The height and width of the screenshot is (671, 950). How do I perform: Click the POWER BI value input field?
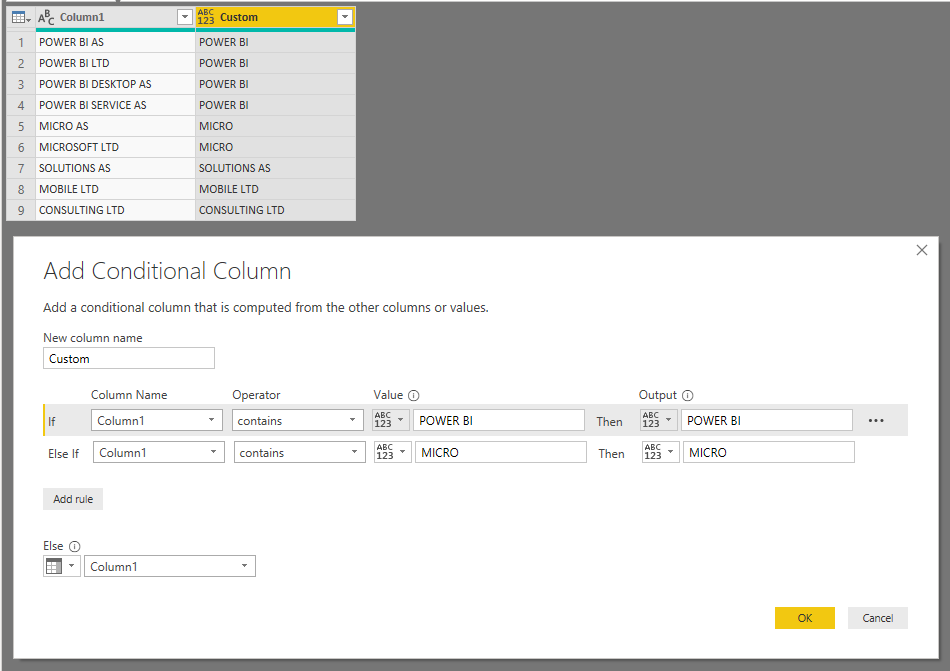tap(499, 420)
